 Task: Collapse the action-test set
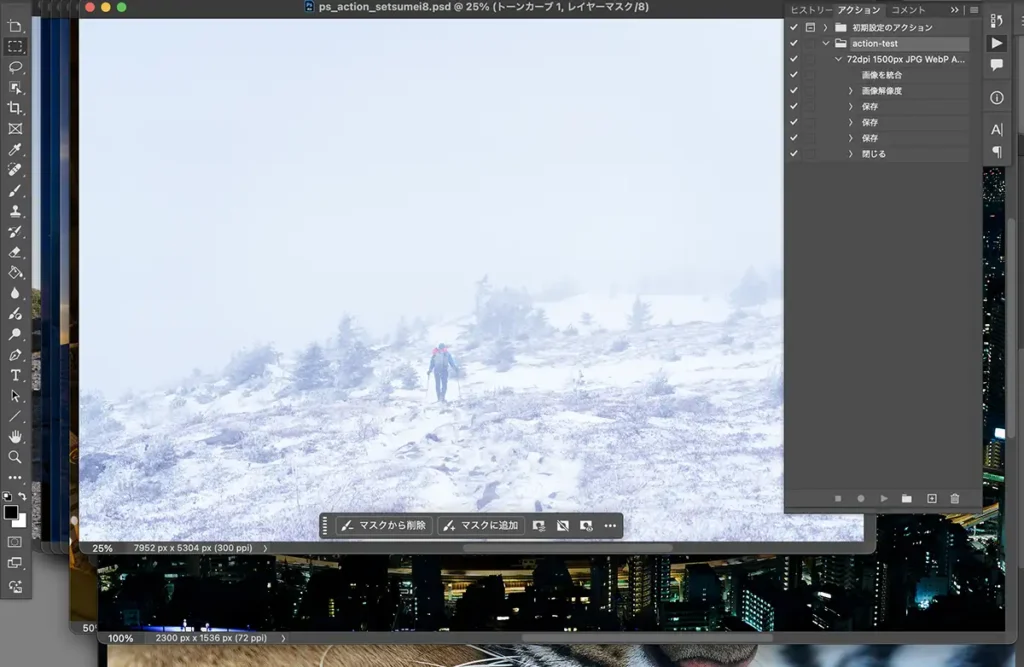pos(826,44)
